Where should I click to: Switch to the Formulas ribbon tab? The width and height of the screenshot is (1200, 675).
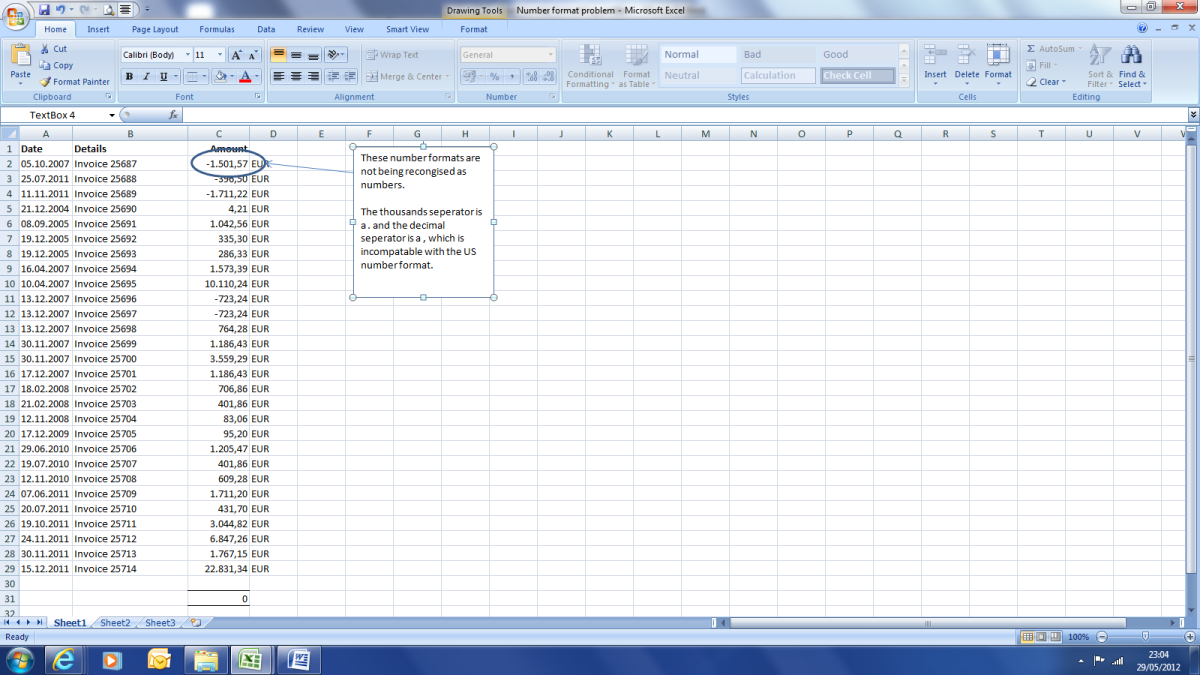pyautogui.click(x=216, y=29)
